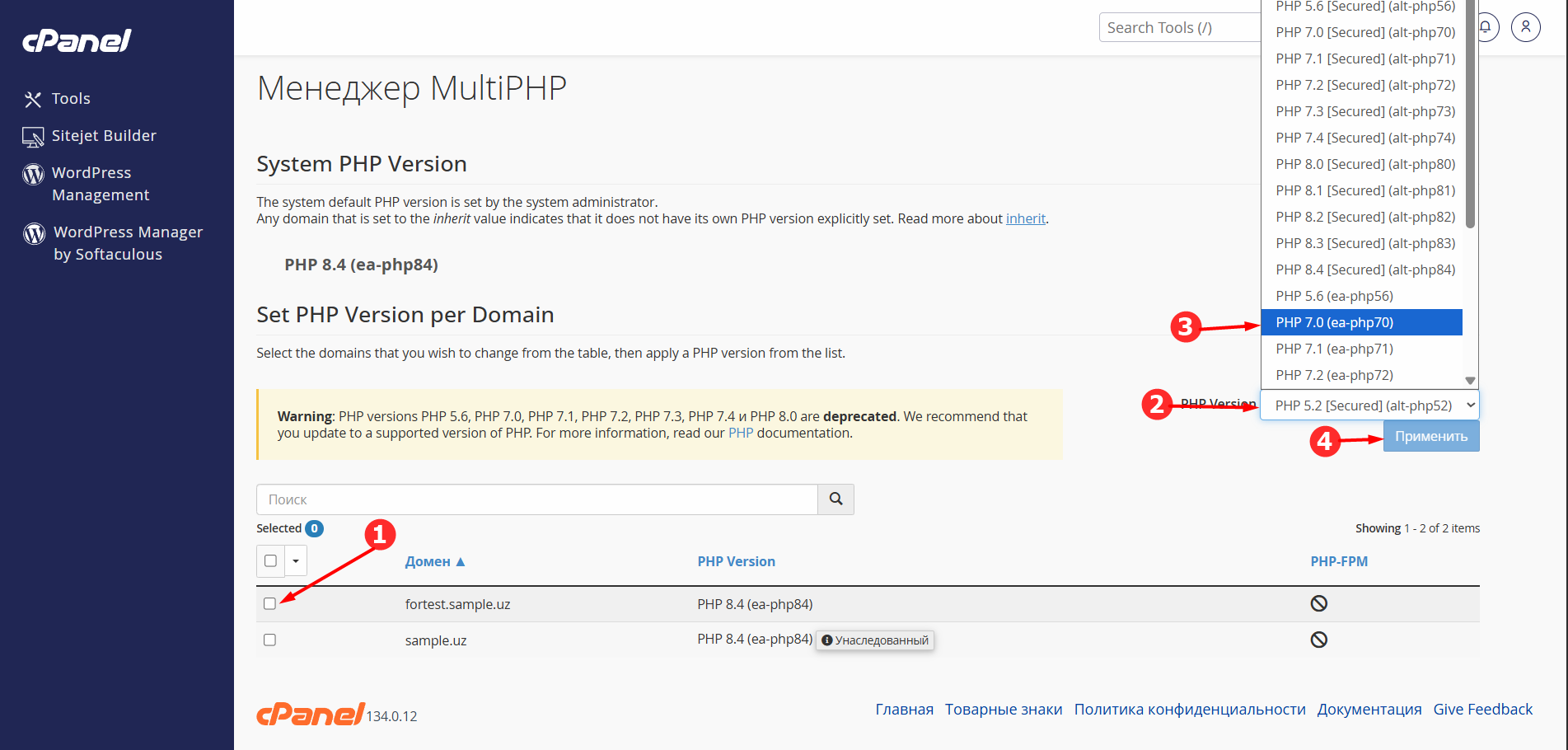Image resolution: width=1568 pixels, height=750 pixels.
Task: Open WordPress Manager by Softaculous link
Action: pyautogui.click(x=128, y=243)
